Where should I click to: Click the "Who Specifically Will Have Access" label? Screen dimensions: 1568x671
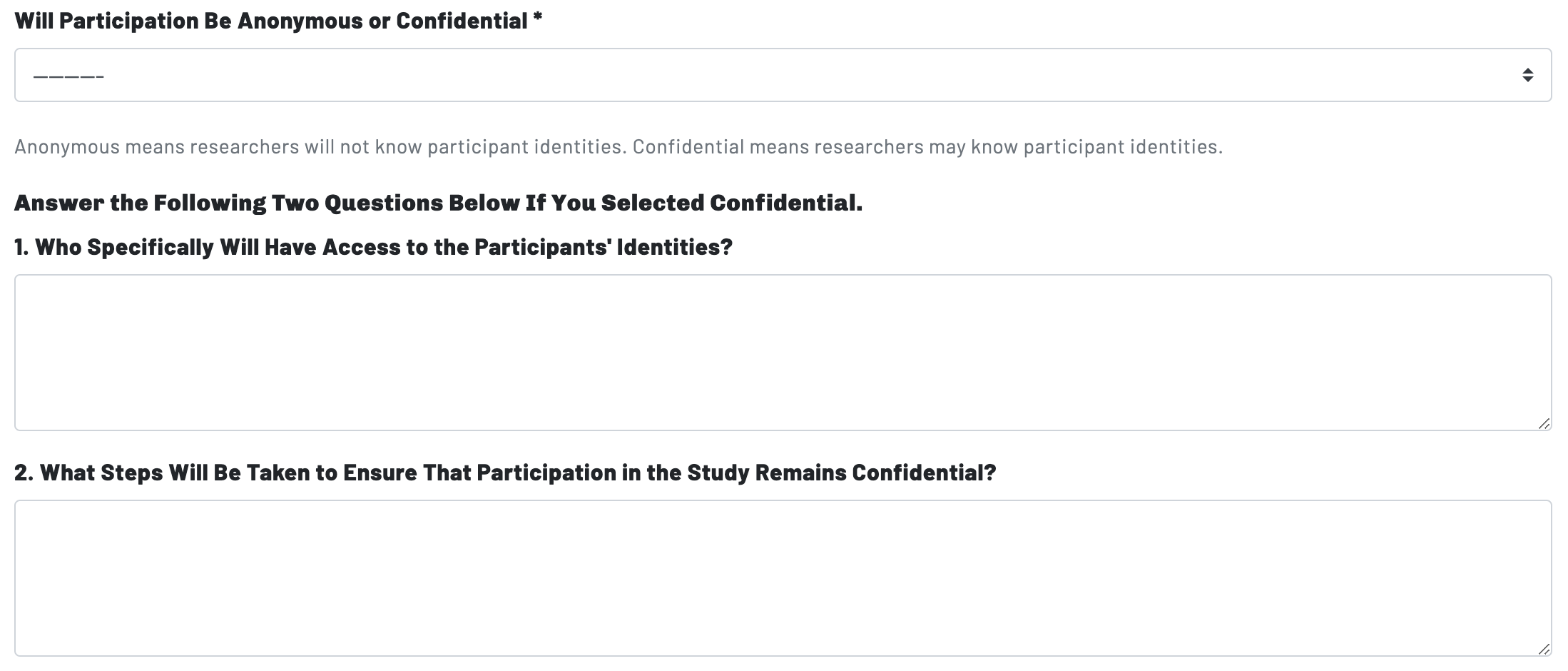[x=383, y=247]
